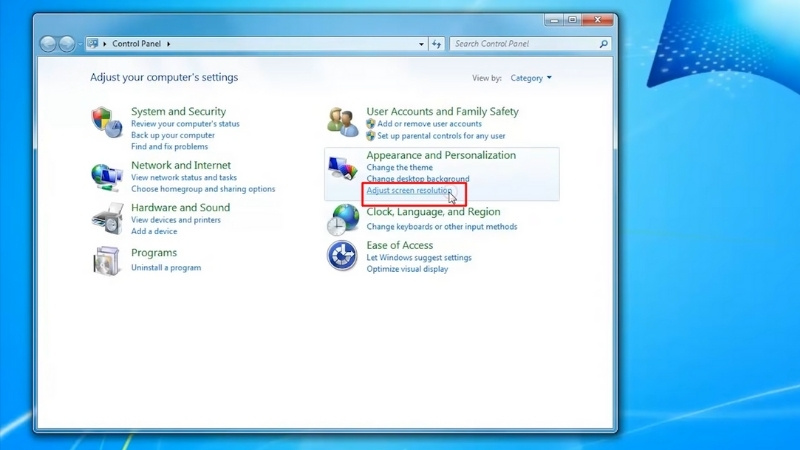800x450 pixels.
Task: Open the Programs disc box icon
Action: click(107, 261)
